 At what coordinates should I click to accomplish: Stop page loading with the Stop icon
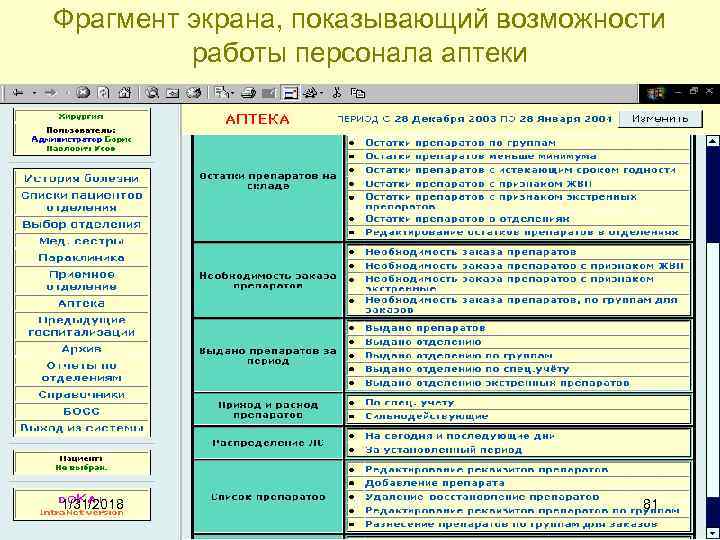click(x=83, y=93)
